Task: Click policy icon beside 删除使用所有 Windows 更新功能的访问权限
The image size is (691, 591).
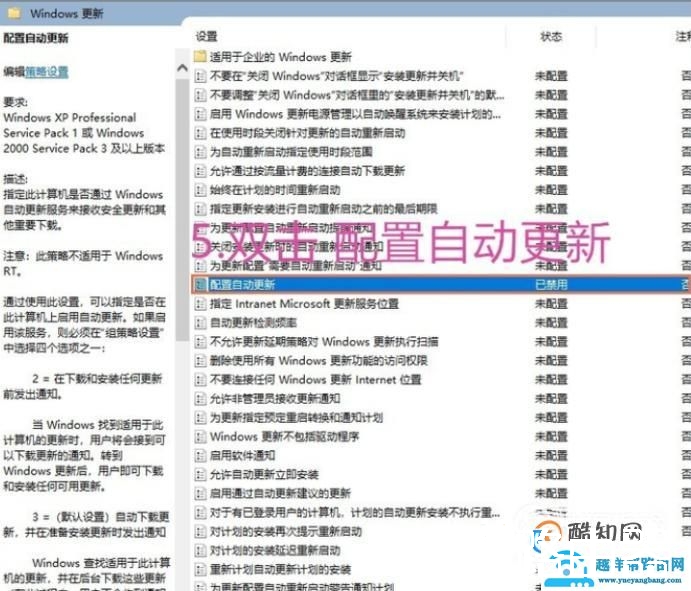Action: click(x=200, y=361)
